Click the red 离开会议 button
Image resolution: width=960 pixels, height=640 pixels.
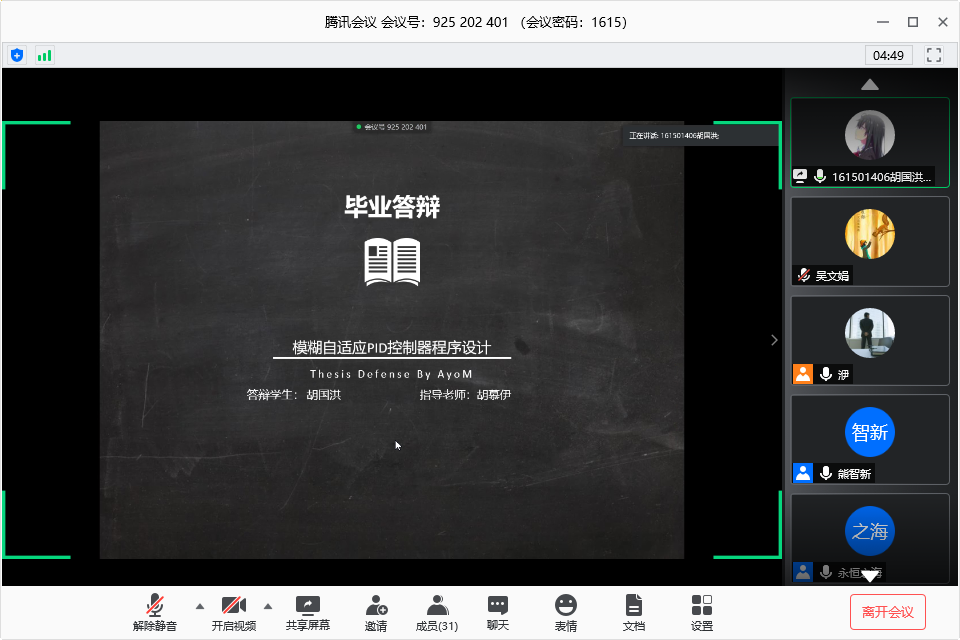(888, 611)
